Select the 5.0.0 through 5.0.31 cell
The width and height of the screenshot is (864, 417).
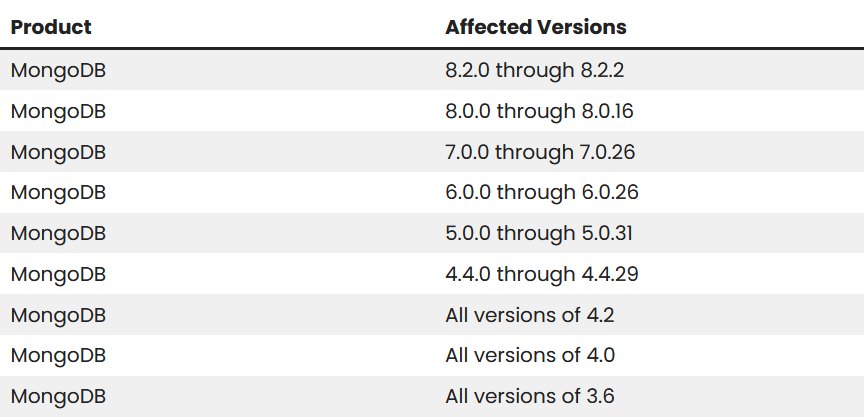539,233
